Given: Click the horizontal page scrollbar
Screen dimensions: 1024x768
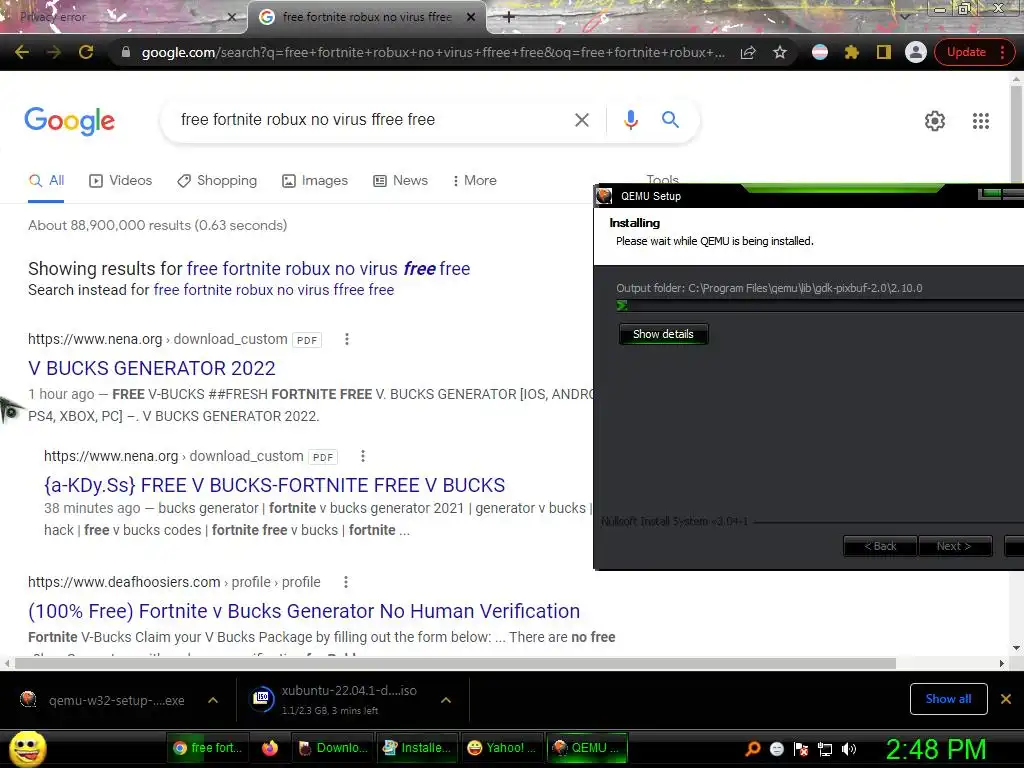Looking at the screenshot, I should [455, 664].
